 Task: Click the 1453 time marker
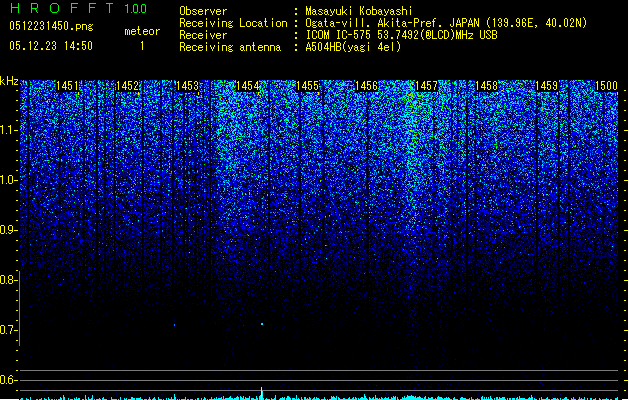pyautogui.click(x=187, y=86)
